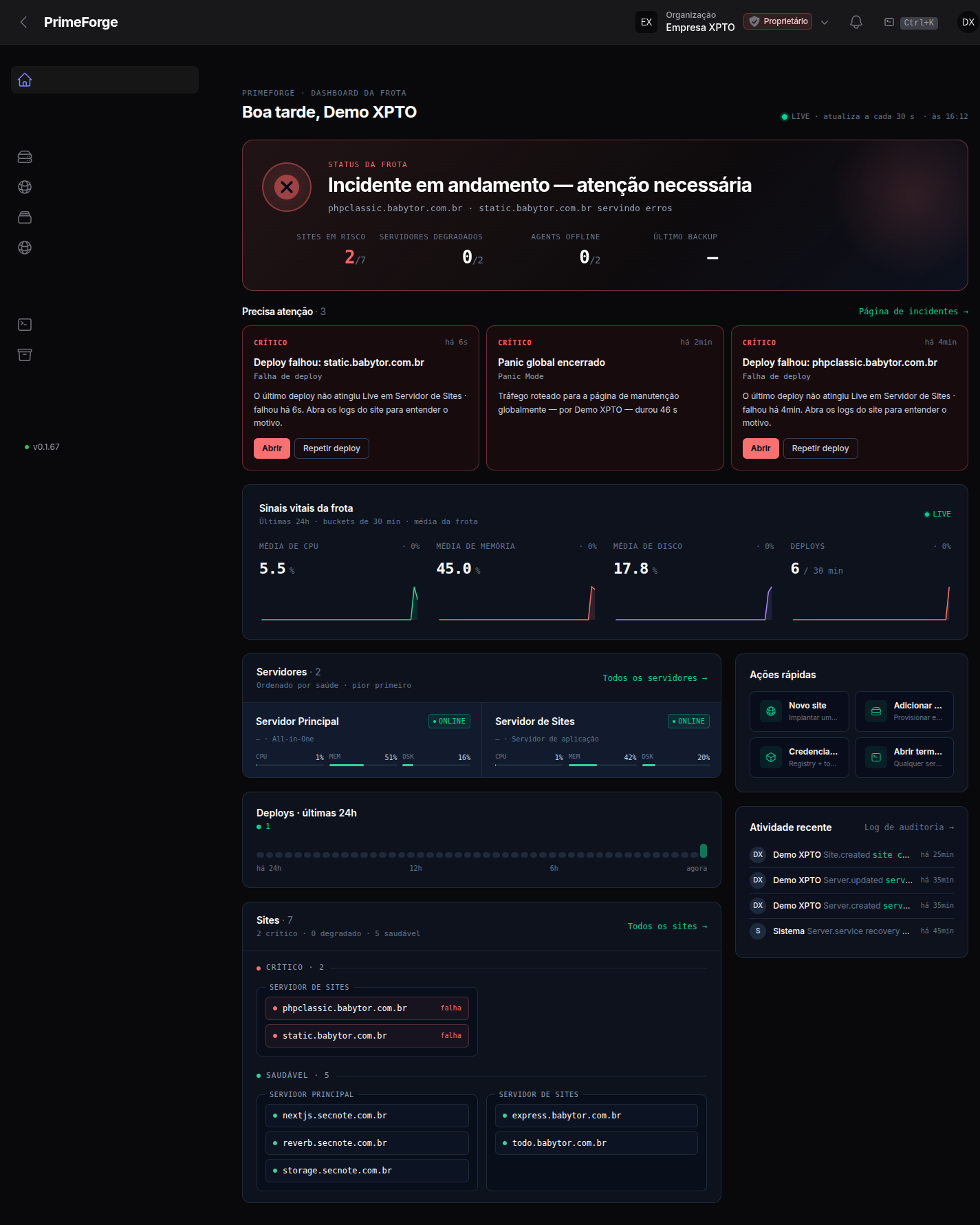Click Repetir deploy for phpclassic.babytor.com.br

[x=820, y=448]
